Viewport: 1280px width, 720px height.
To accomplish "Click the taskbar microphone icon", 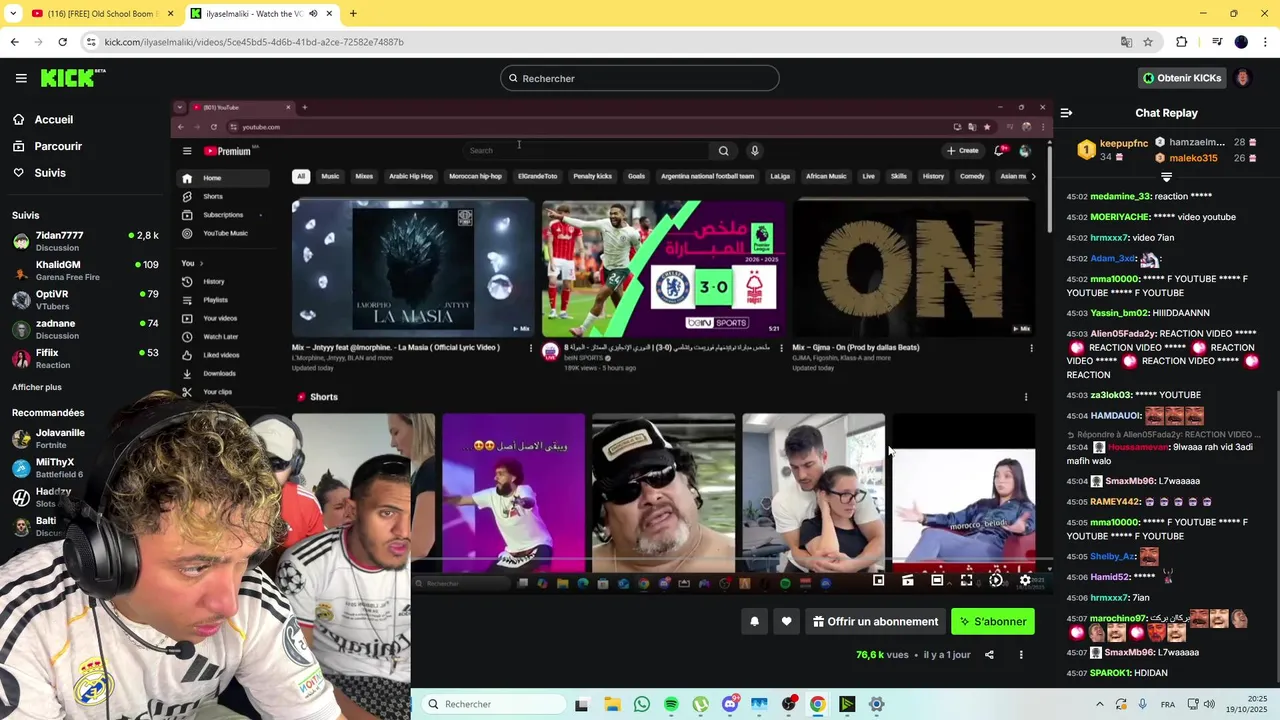I will tap(1142, 704).
